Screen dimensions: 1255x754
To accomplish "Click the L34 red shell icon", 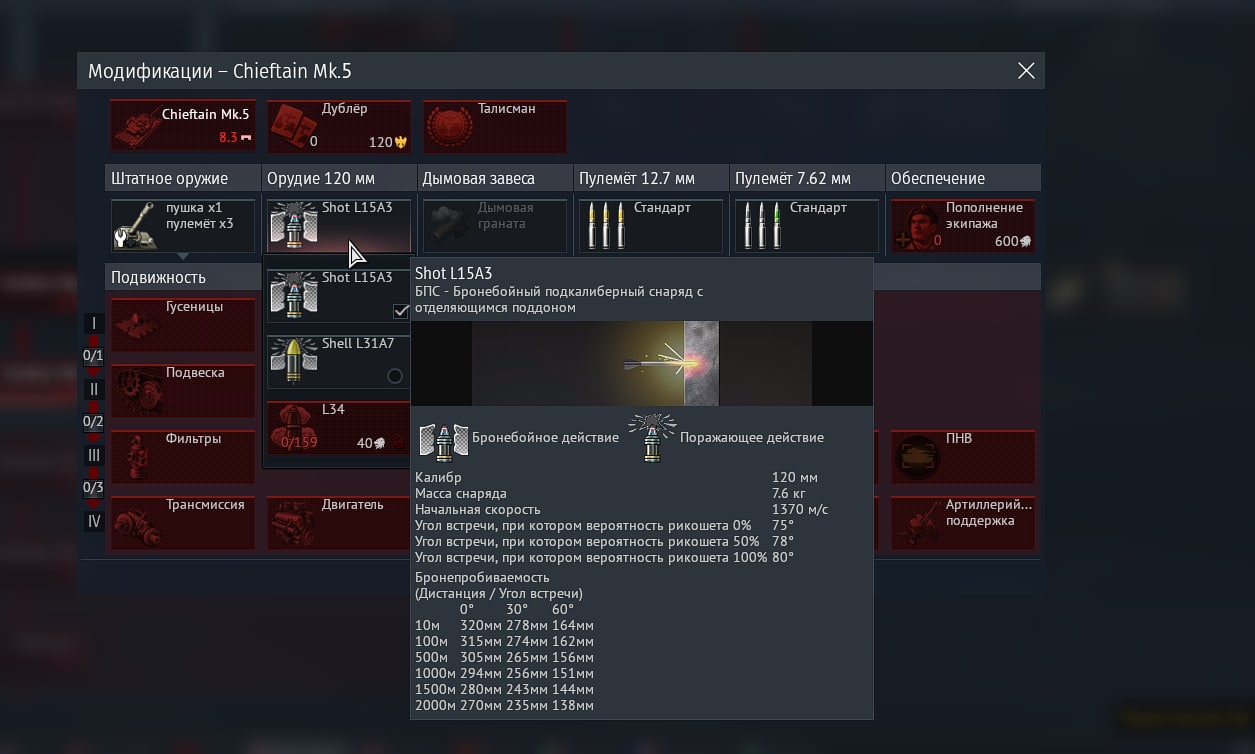I will pyautogui.click(x=292, y=428).
